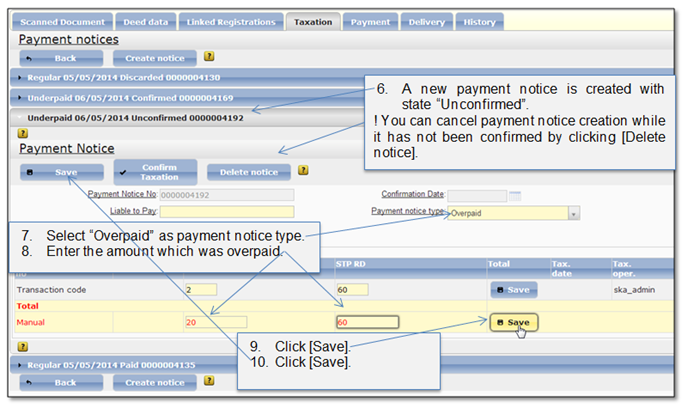Click help icon beside top Create notice
682x408 pixels.
209,57
